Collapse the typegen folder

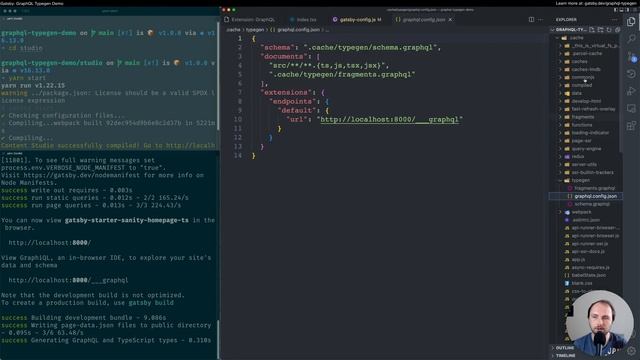click(580, 180)
